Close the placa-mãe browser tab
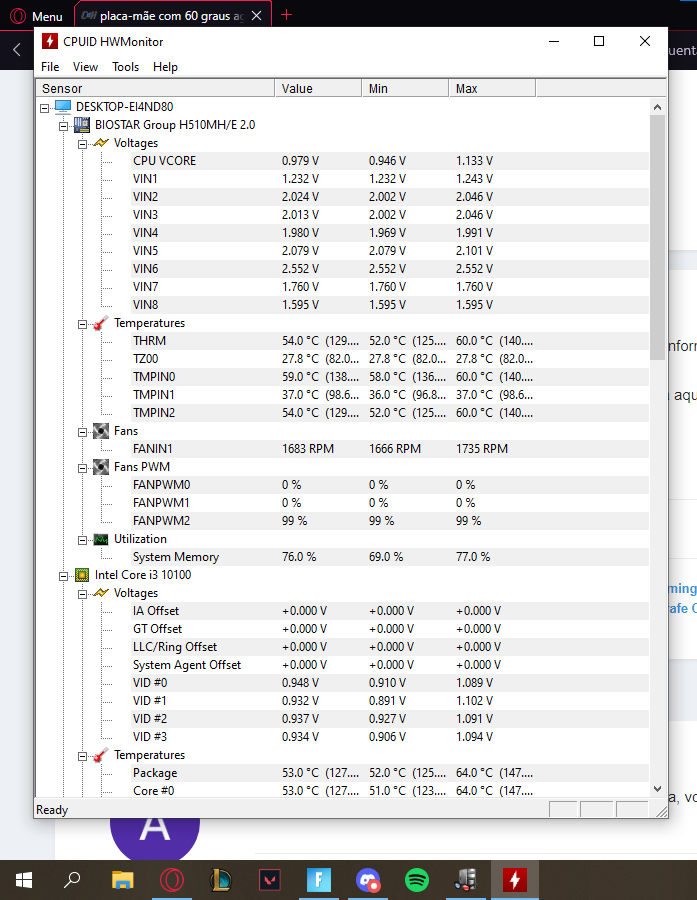This screenshot has width=697, height=900. [257, 16]
